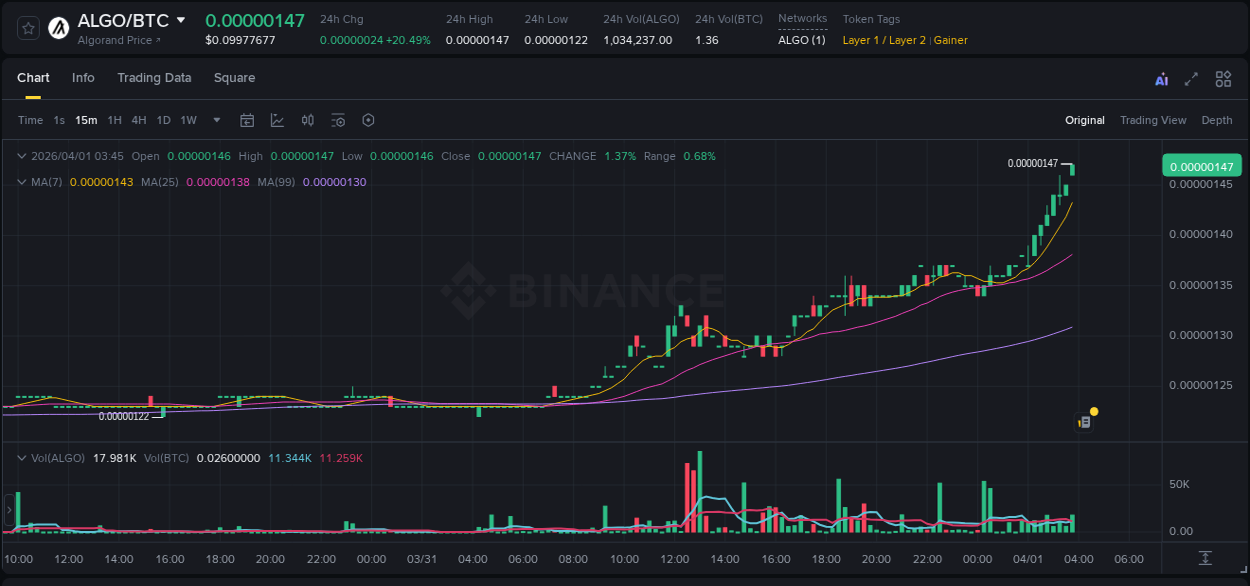Switch to Depth chart view
1250x586 pixels.
(1216, 120)
